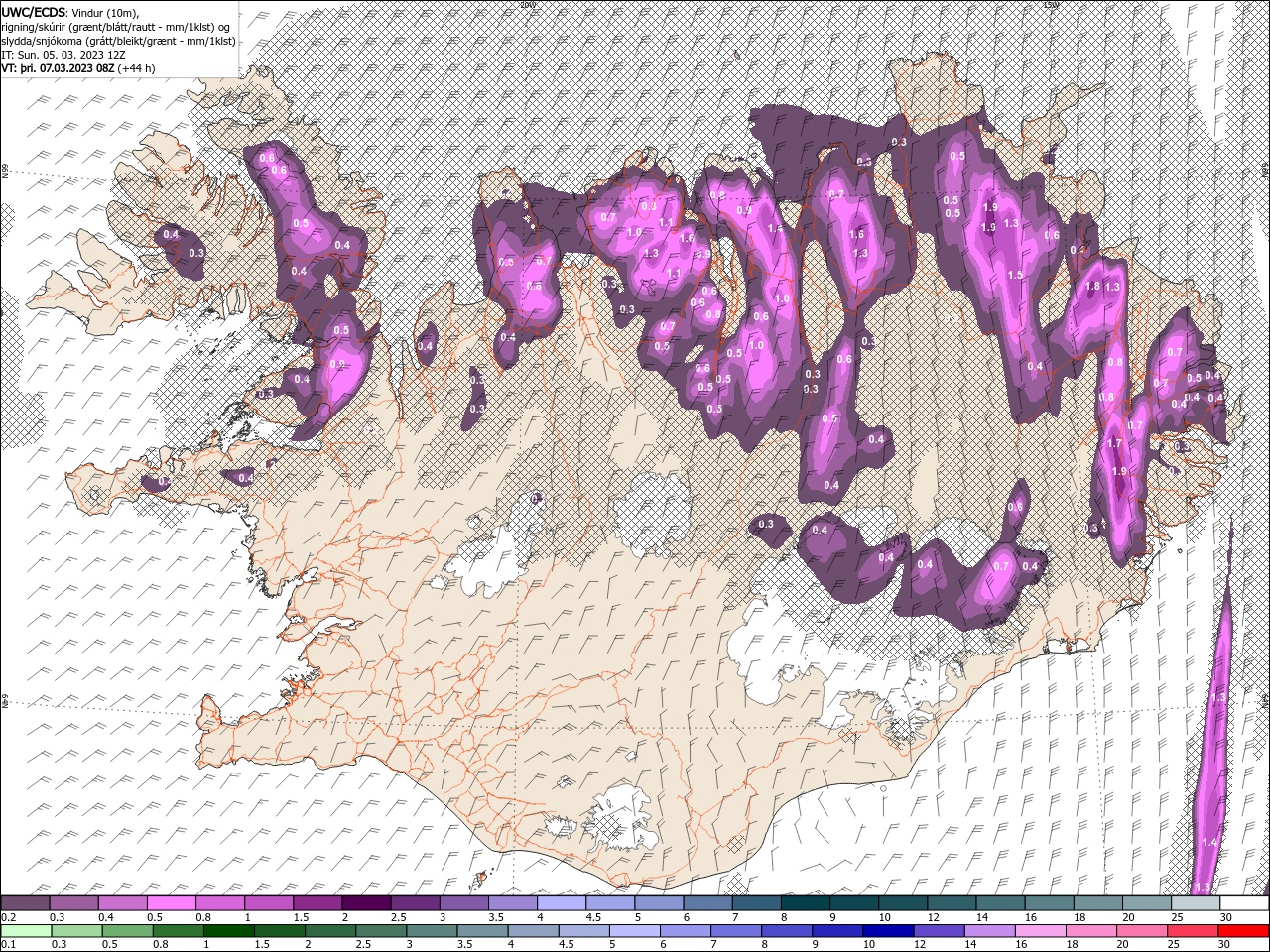Click the 'VT: þri. 07.03.2023 08Z (+44 h)' line

[77, 69]
